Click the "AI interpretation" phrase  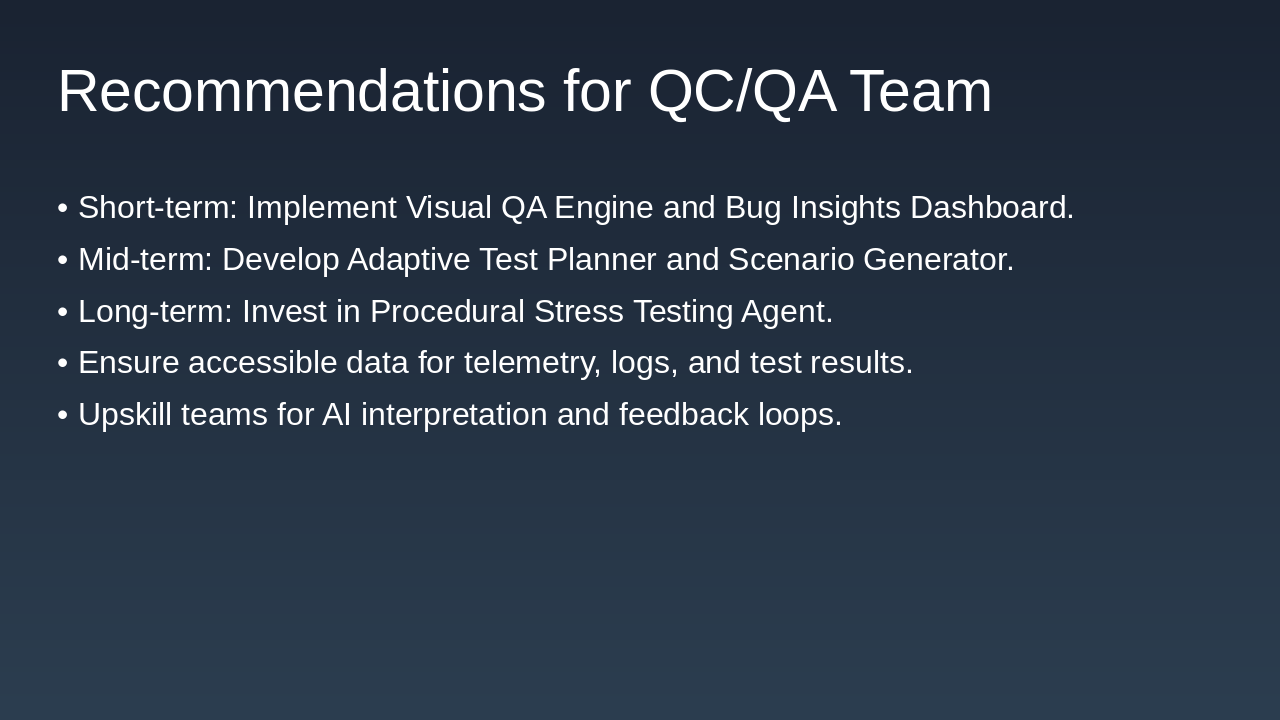pos(434,415)
